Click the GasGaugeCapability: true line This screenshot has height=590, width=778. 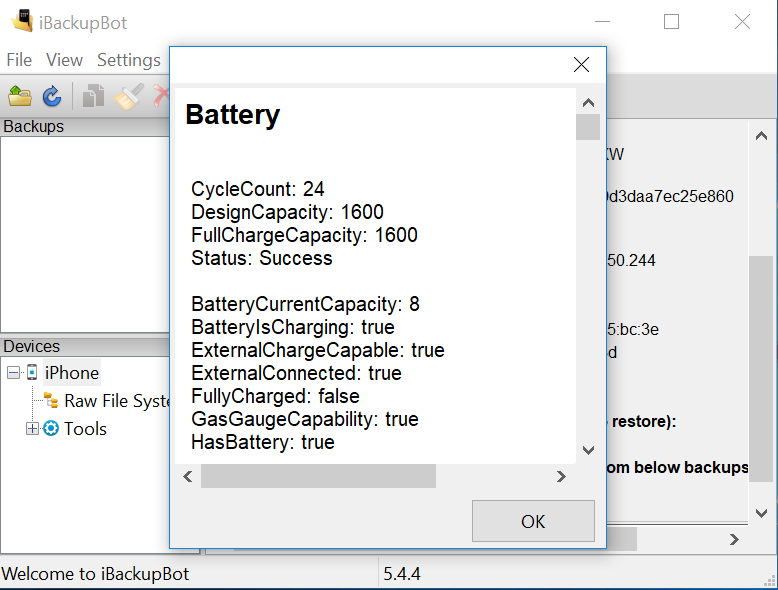coord(305,419)
